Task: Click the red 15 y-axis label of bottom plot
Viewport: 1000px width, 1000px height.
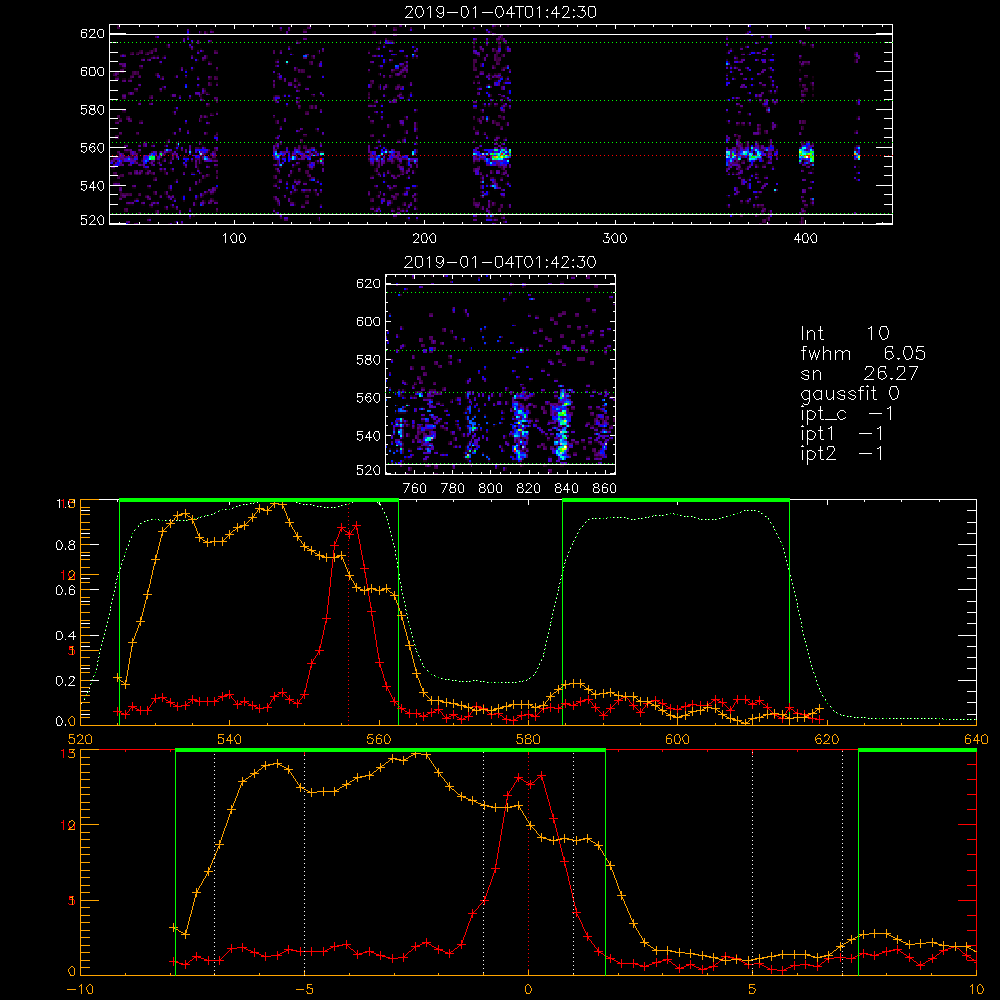Action: (x=68, y=754)
